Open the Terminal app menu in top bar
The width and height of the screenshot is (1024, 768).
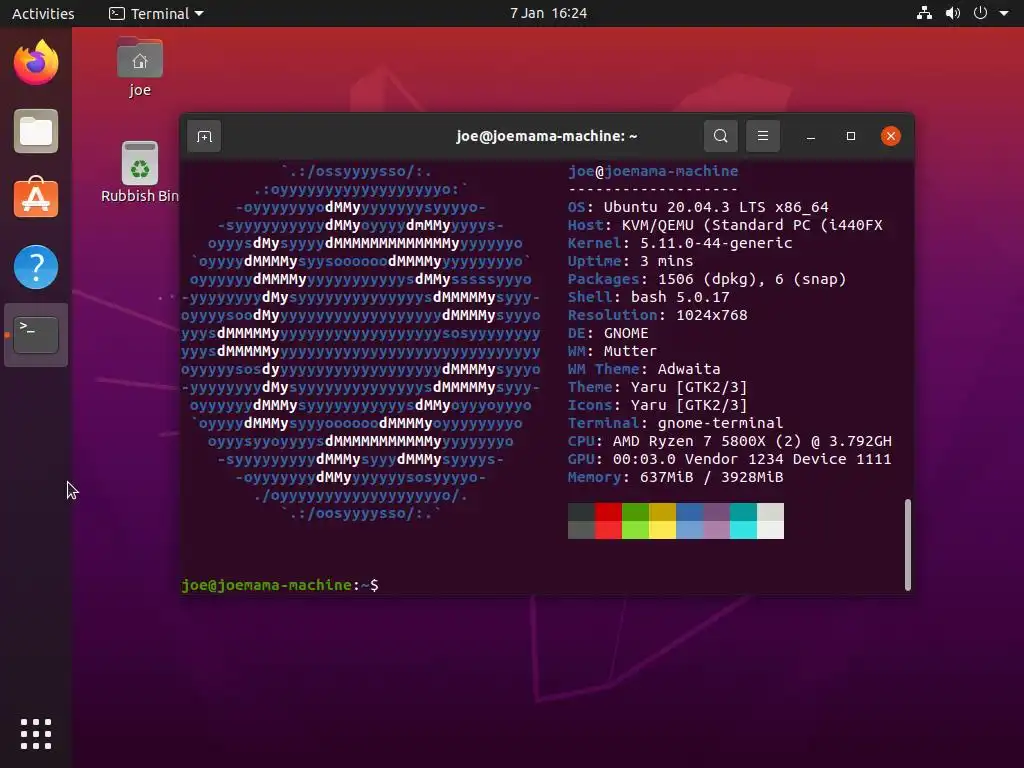coord(156,13)
